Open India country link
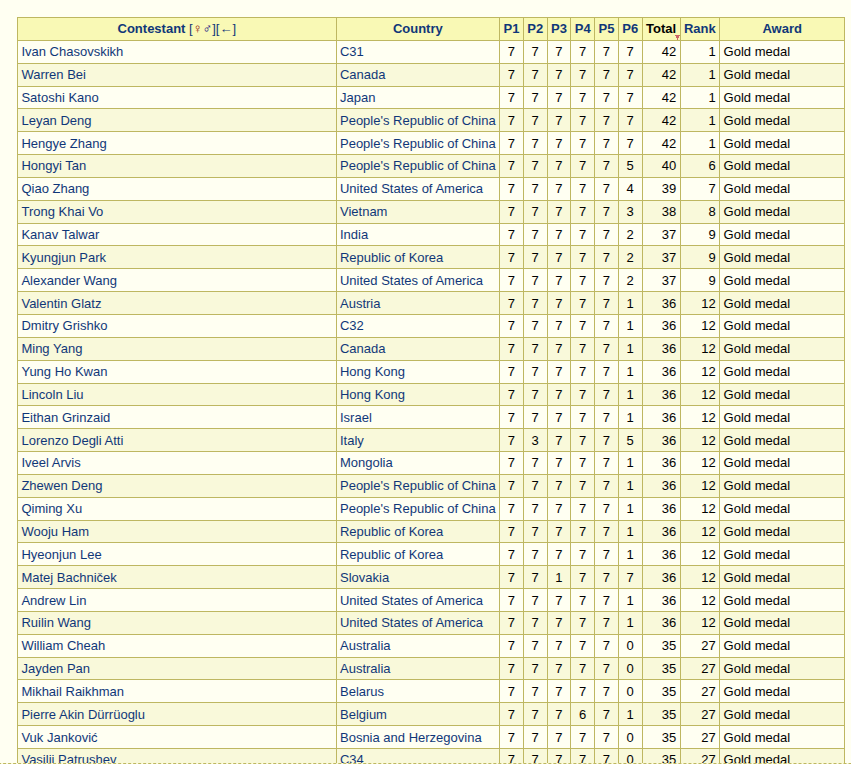851x764 pixels. tap(354, 235)
